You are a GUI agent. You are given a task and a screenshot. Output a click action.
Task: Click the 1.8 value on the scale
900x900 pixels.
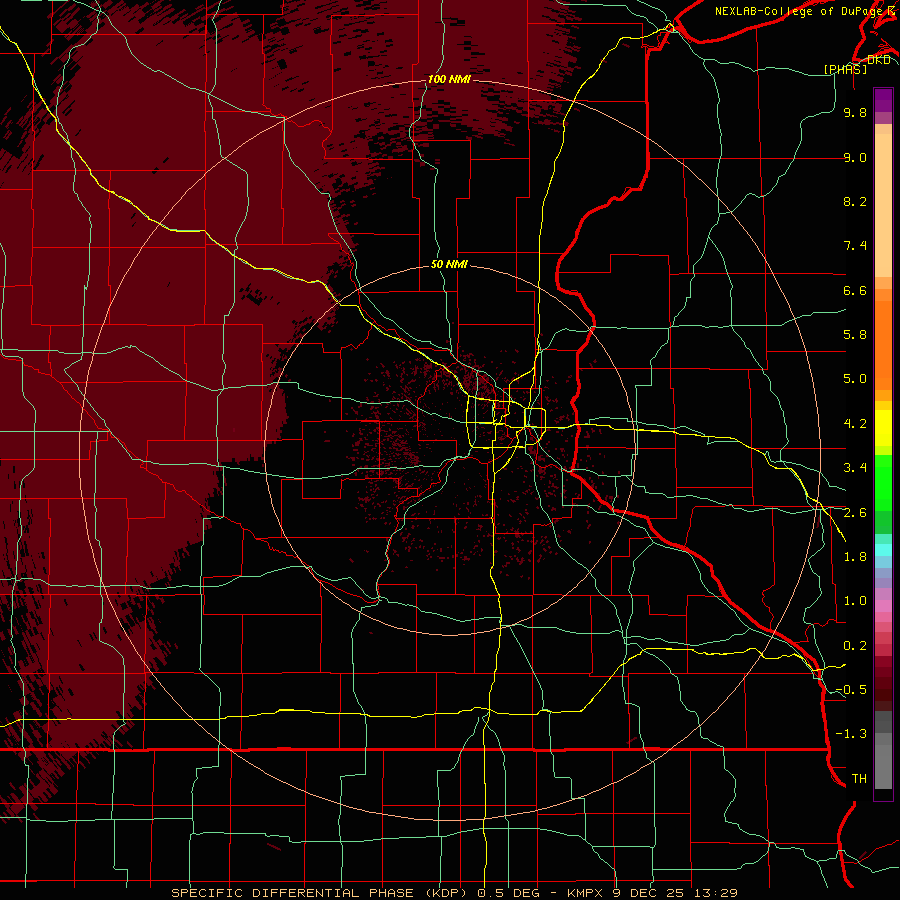pos(855,557)
